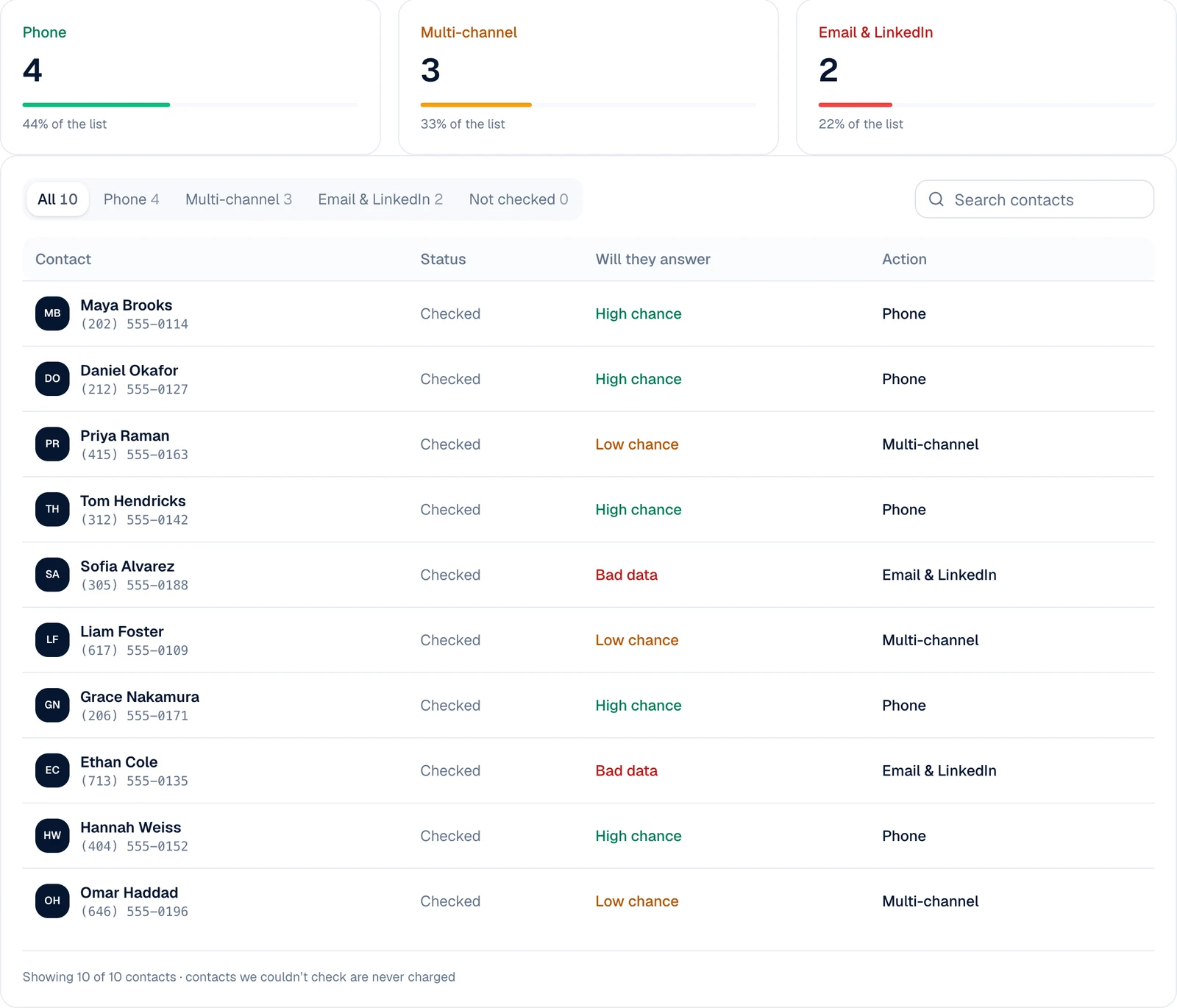Click Ethan Cole's Email & LinkedIn action

[939, 770]
